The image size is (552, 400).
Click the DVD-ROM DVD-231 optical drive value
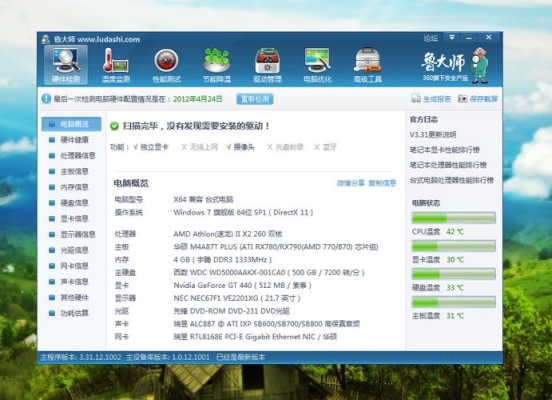click(x=231, y=311)
